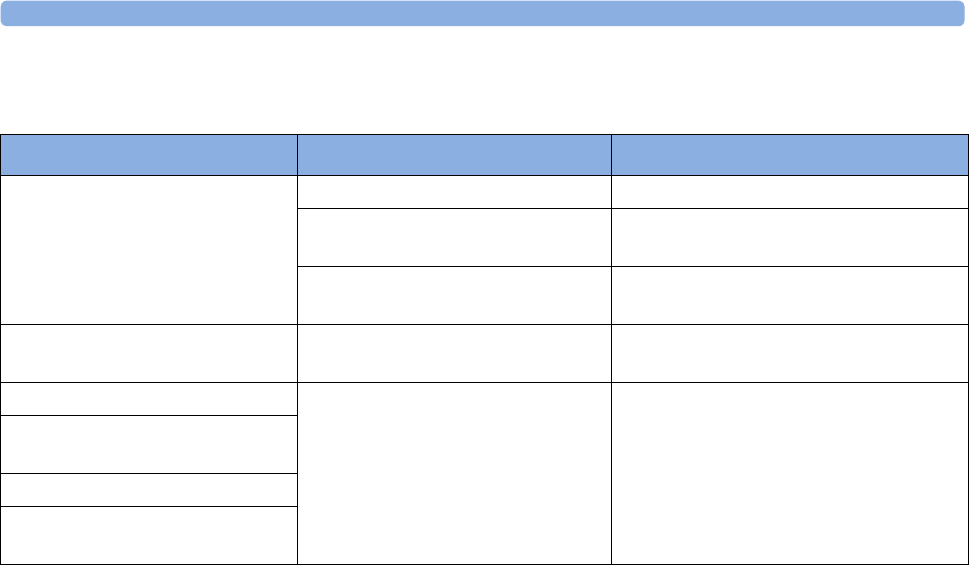969x565 pixels.
Task: Click middle column's third cell under header
Action: click(454, 295)
